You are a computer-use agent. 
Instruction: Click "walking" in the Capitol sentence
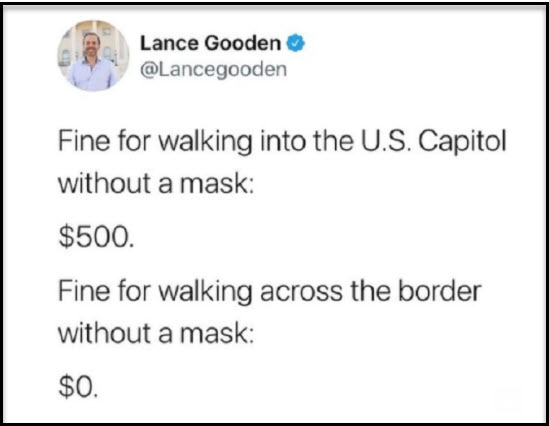click(x=205, y=143)
